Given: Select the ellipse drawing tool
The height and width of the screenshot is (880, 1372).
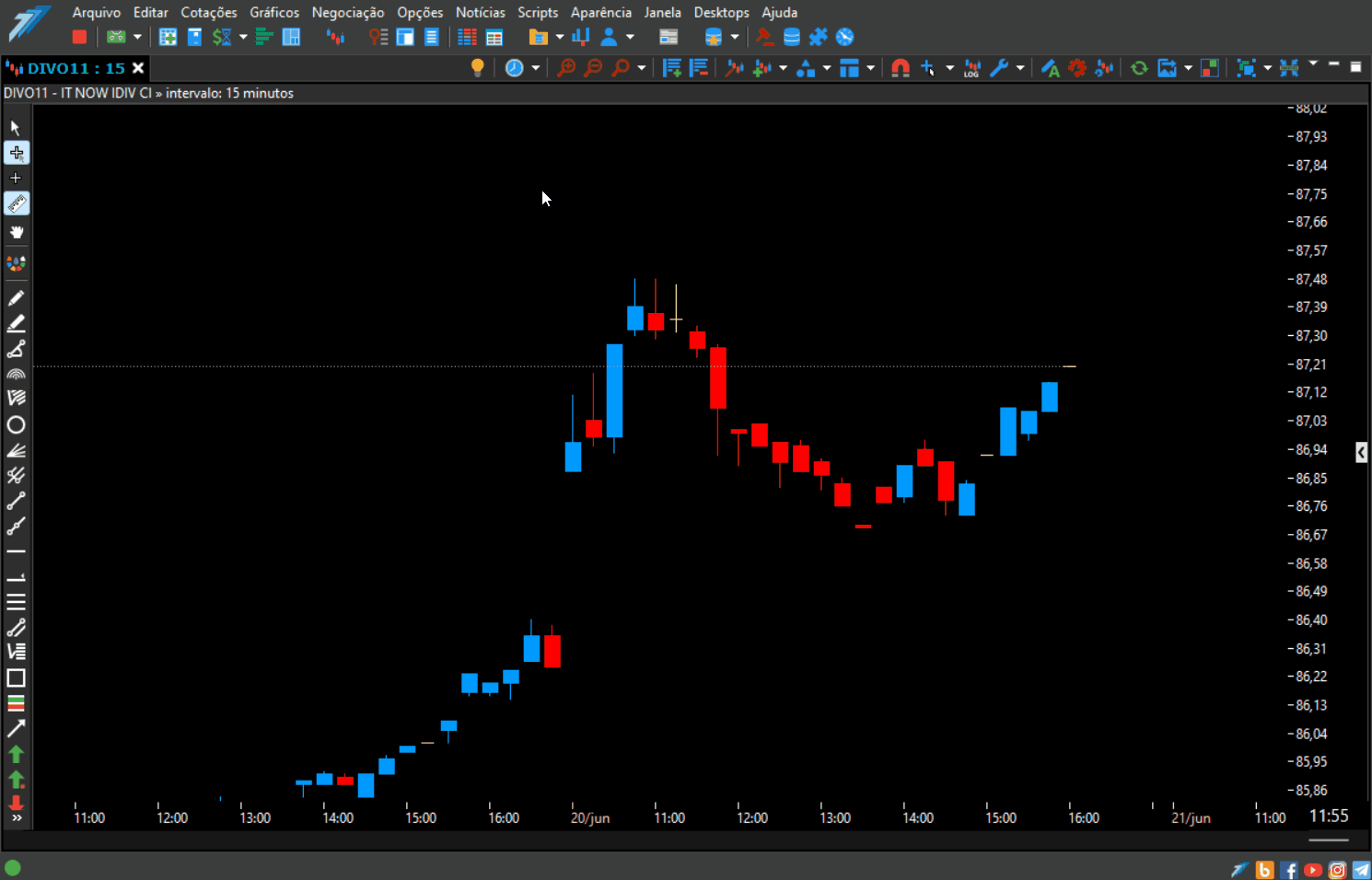Looking at the screenshot, I should [x=16, y=424].
